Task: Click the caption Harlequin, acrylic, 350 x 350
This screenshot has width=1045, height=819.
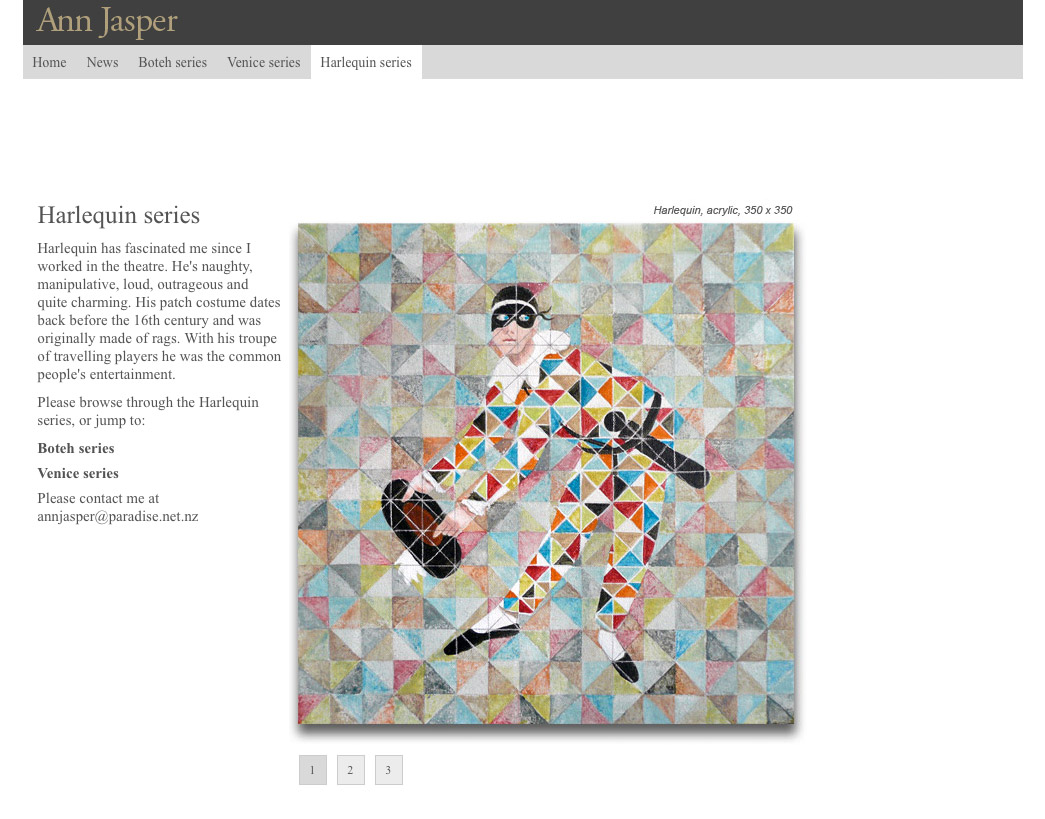Action: 722,210
